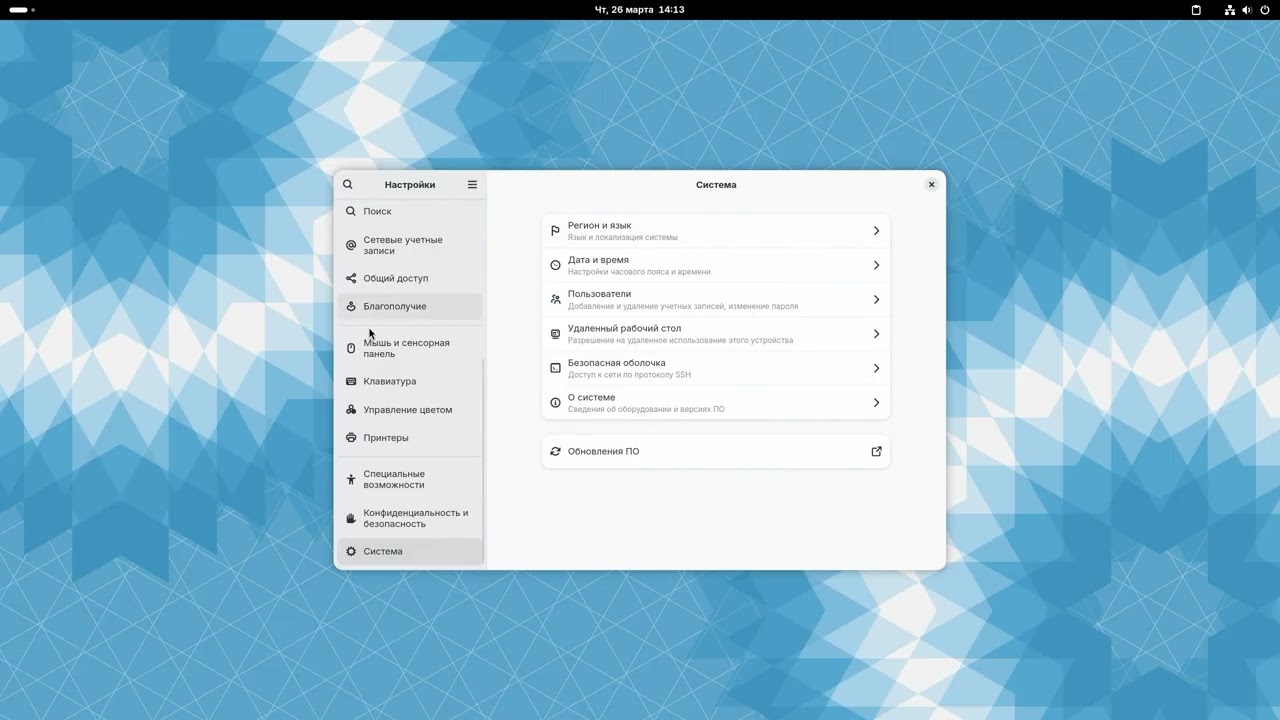The width and height of the screenshot is (1280, 720).
Task: Click the power icon in the top bar
Action: click(1265, 10)
